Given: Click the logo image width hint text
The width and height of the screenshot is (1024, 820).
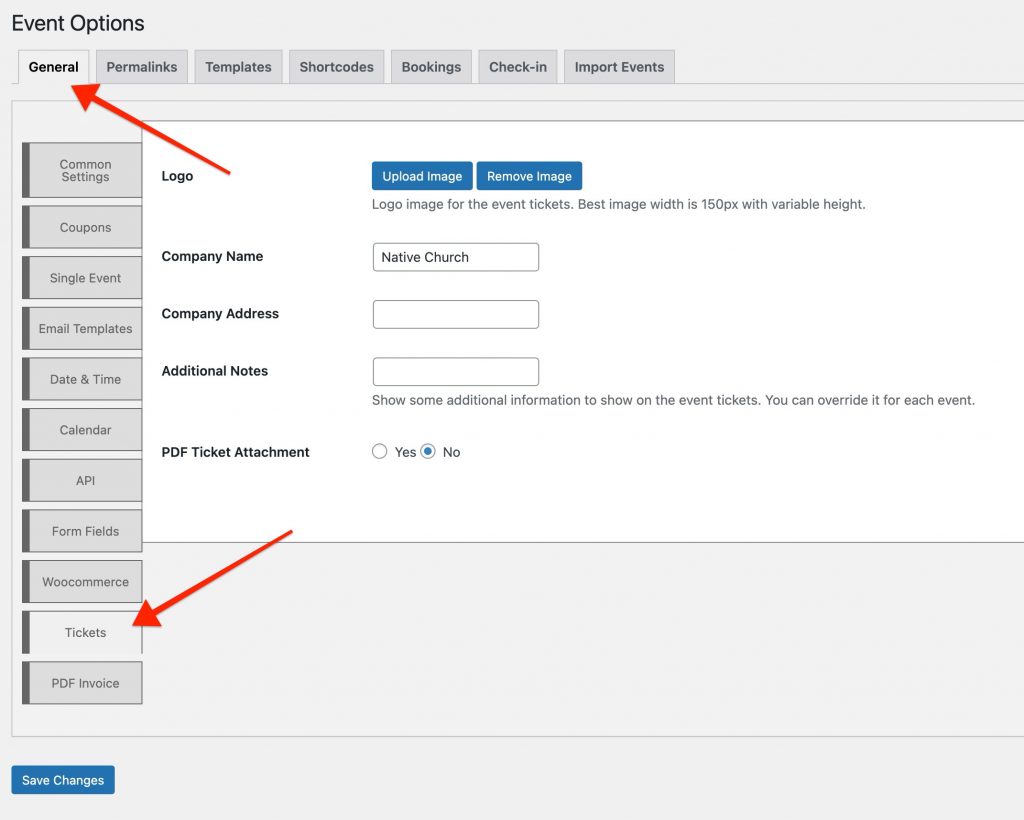Looking at the screenshot, I should [618, 204].
